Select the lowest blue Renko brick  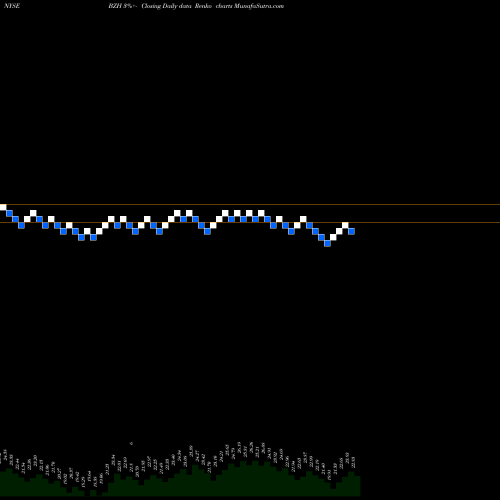click(327, 243)
